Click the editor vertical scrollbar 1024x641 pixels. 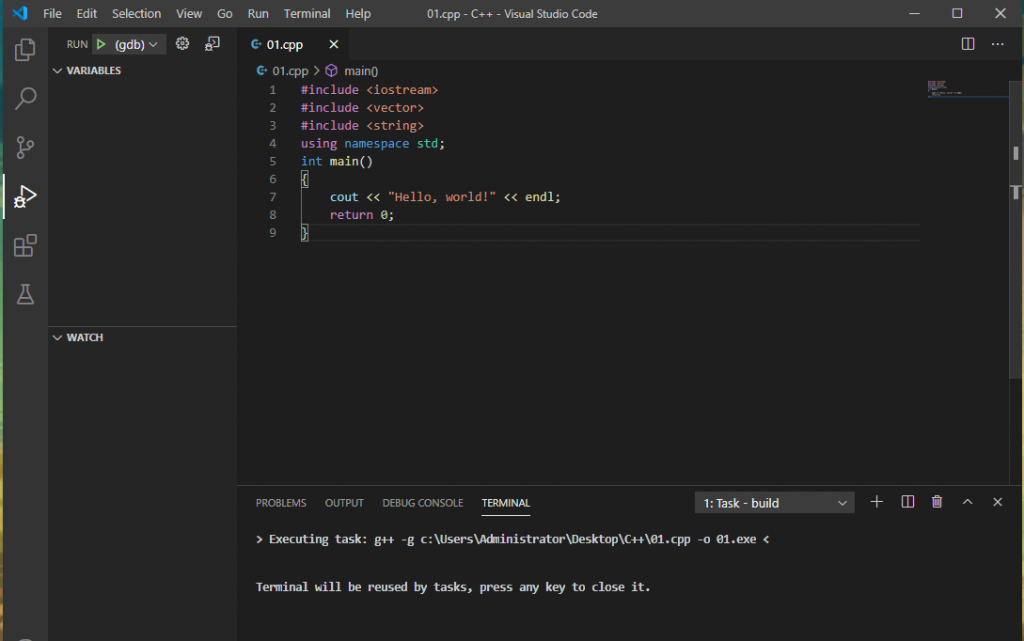point(1016,228)
